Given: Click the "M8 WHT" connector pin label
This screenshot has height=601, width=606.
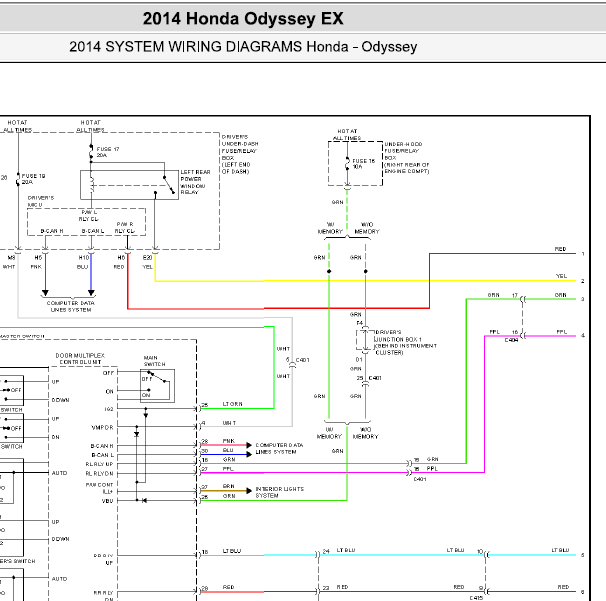Looking at the screenshot, I should (x=9, y=262).
